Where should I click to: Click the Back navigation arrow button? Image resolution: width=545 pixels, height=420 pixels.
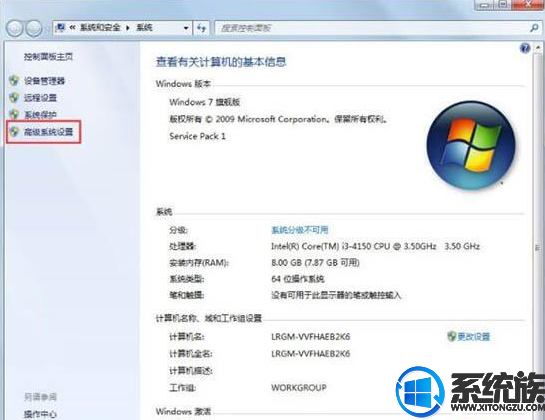(15, 29)
